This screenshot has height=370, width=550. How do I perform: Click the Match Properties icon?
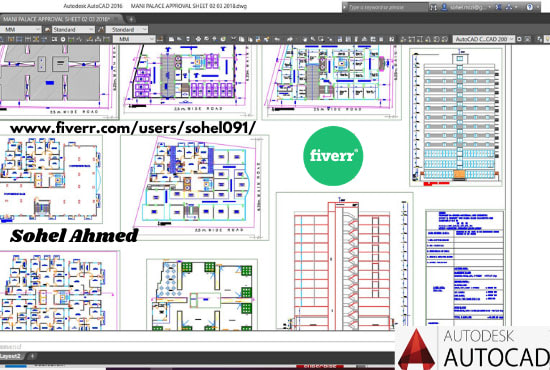pos(258,39)
